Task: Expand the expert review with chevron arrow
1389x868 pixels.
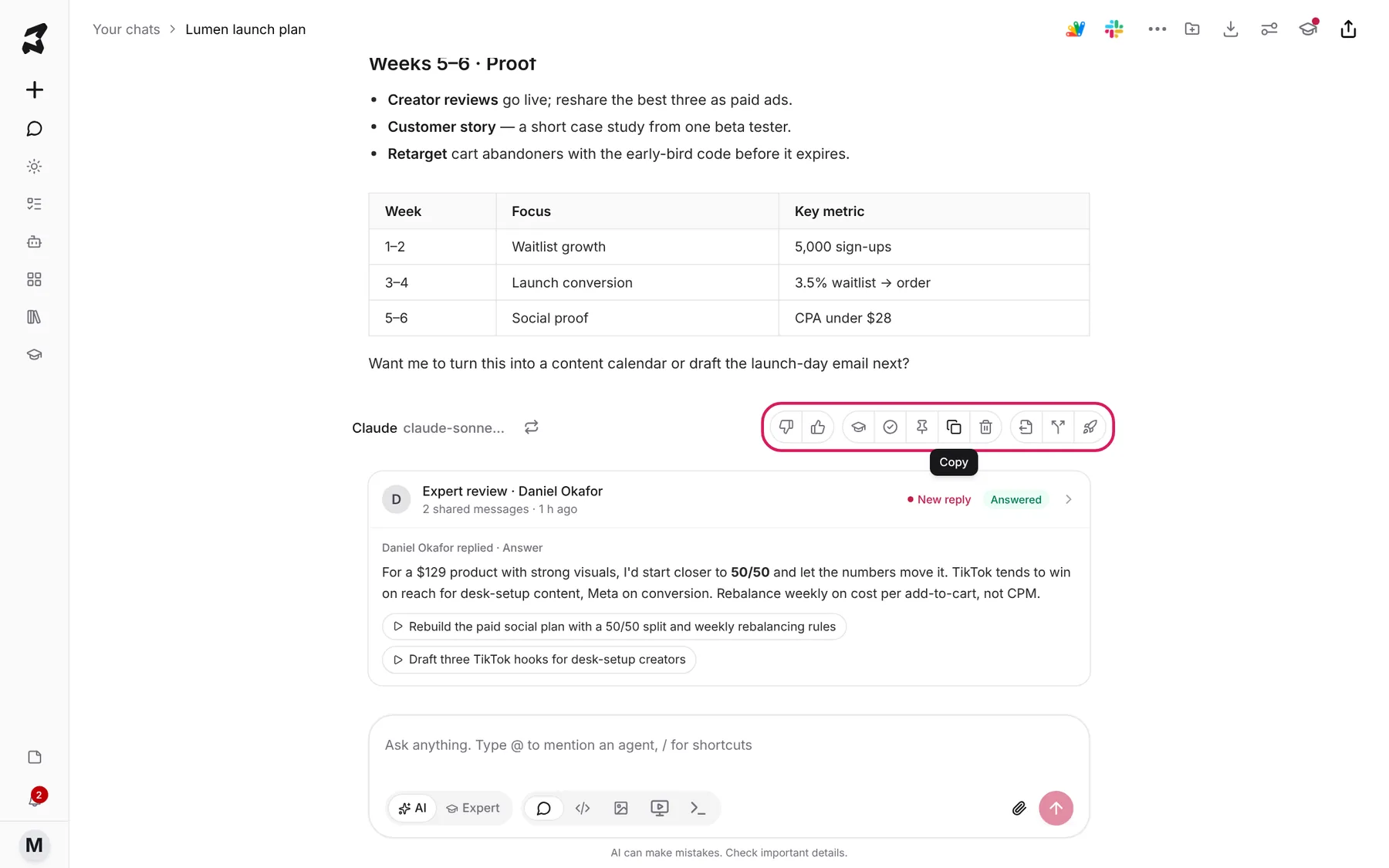Action: 1068,499
